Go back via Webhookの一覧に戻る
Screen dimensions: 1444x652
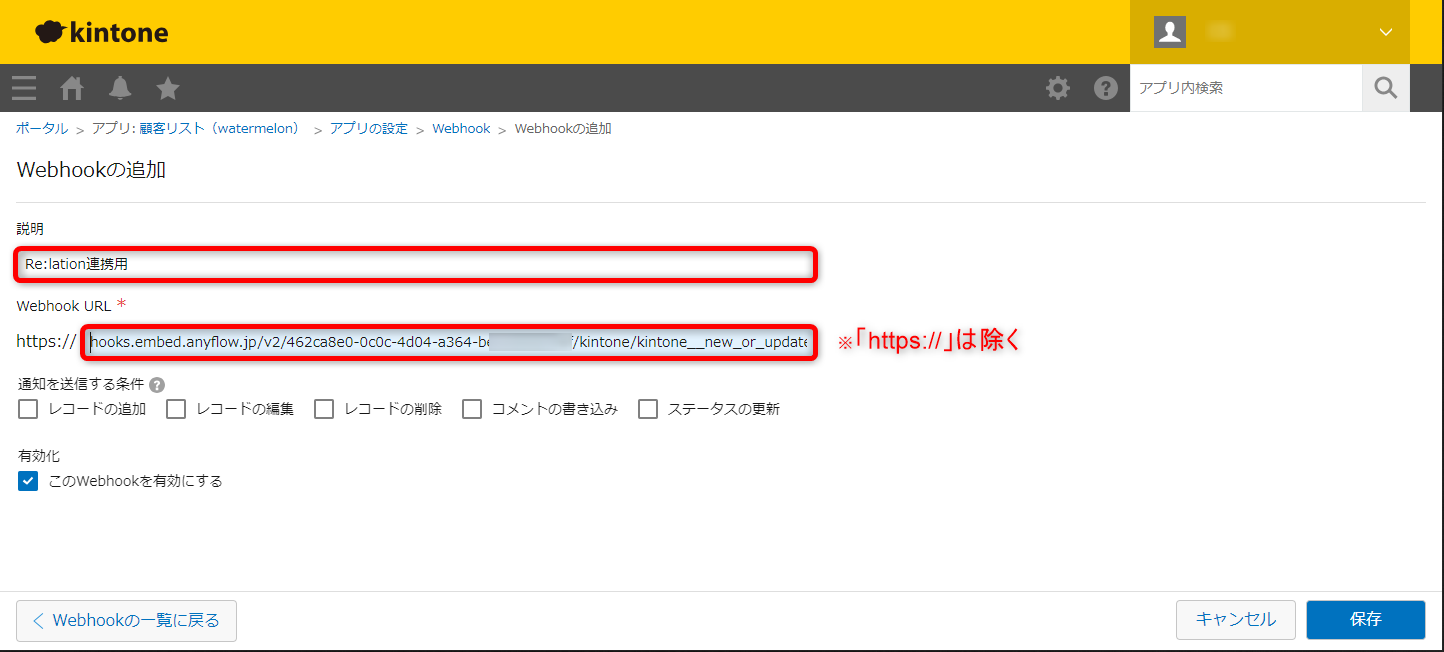pyautogui.click(x=126, y=620)
